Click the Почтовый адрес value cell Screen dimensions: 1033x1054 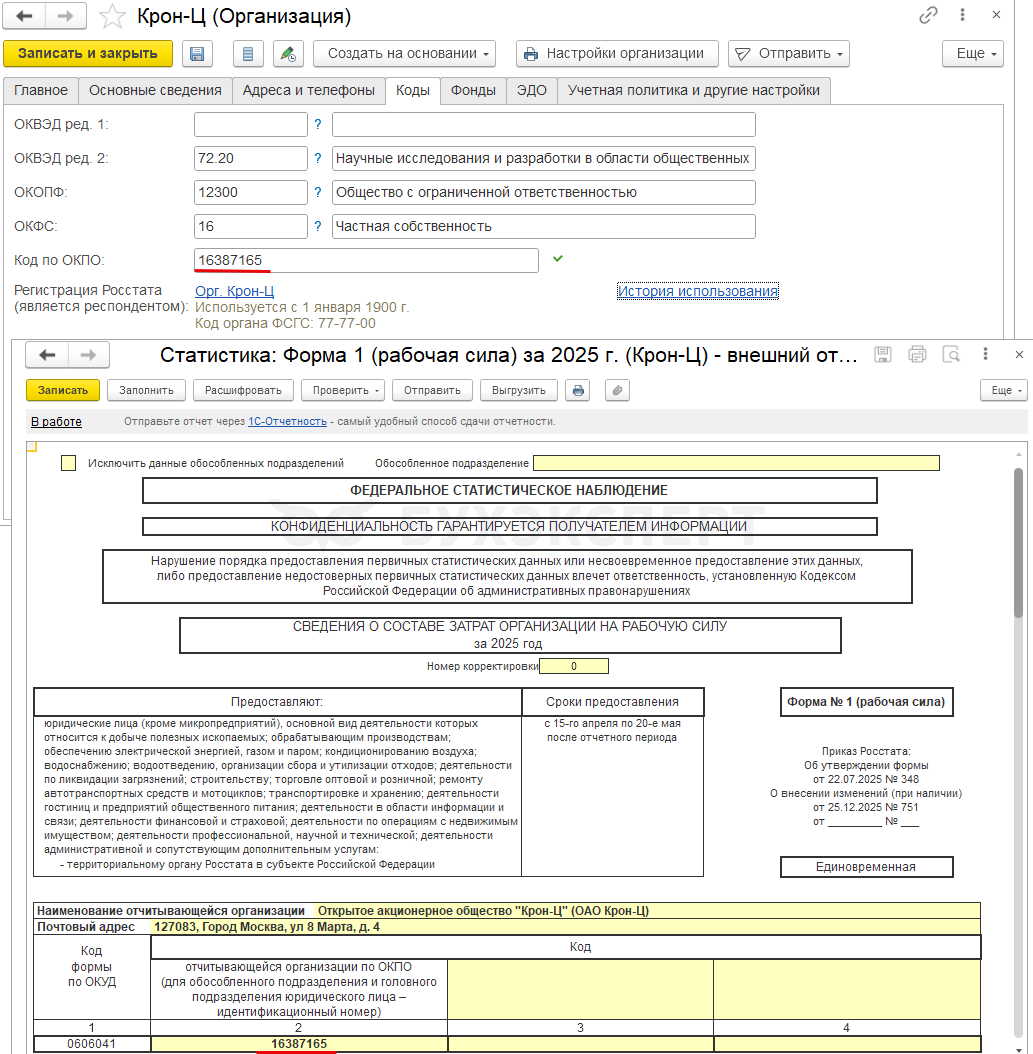coord(565,927)
